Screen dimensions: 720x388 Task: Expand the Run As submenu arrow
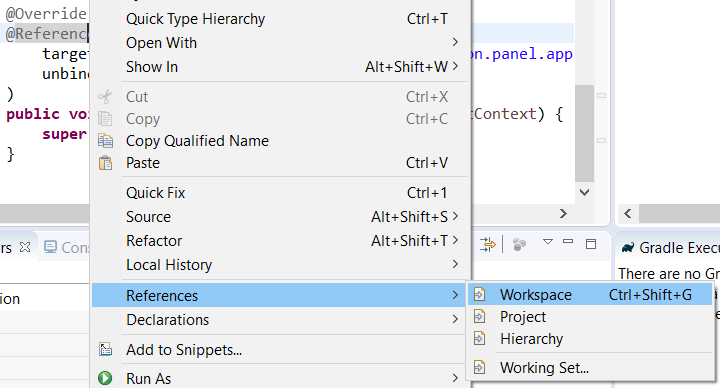455,378
